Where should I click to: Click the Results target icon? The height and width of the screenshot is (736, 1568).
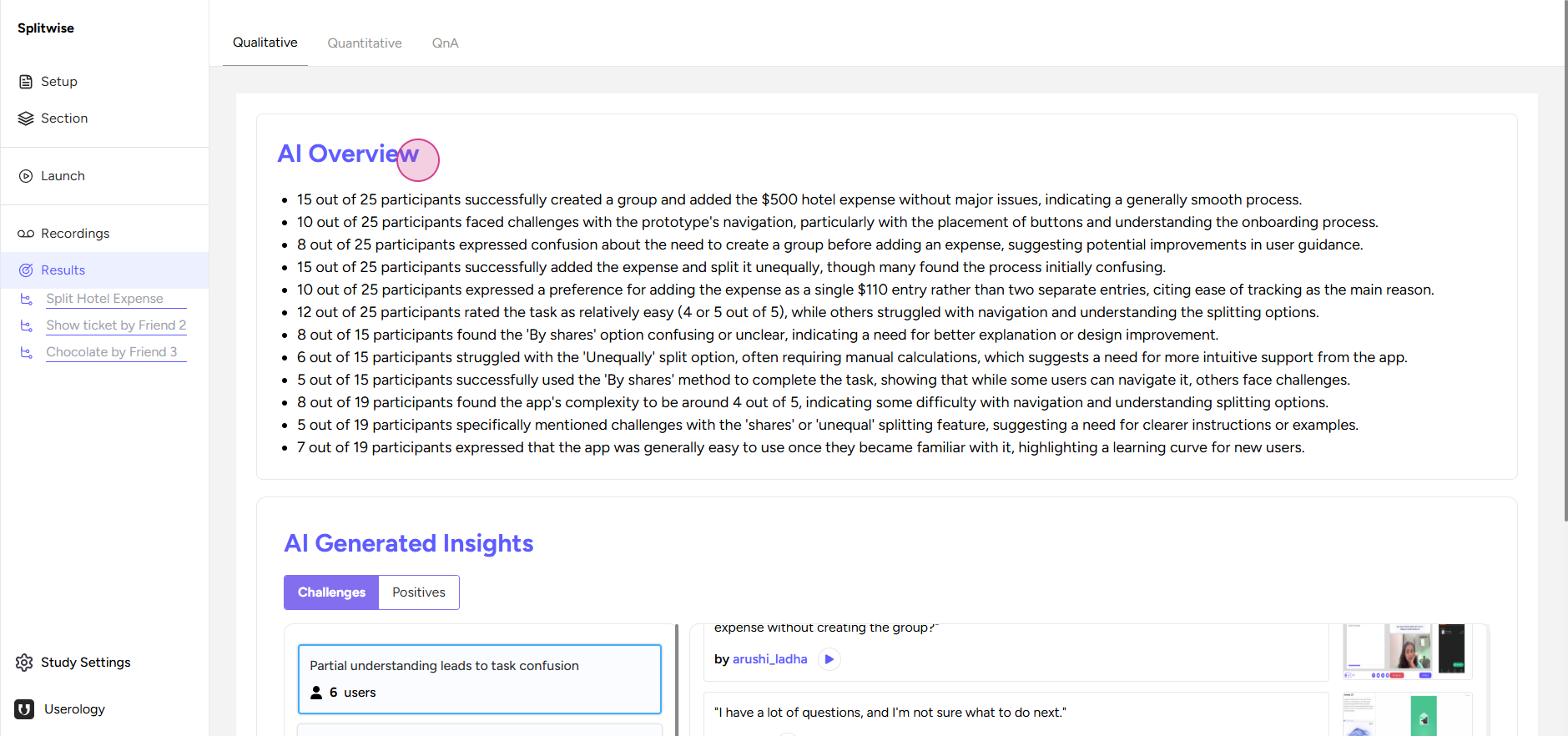(x=26, y=270)
